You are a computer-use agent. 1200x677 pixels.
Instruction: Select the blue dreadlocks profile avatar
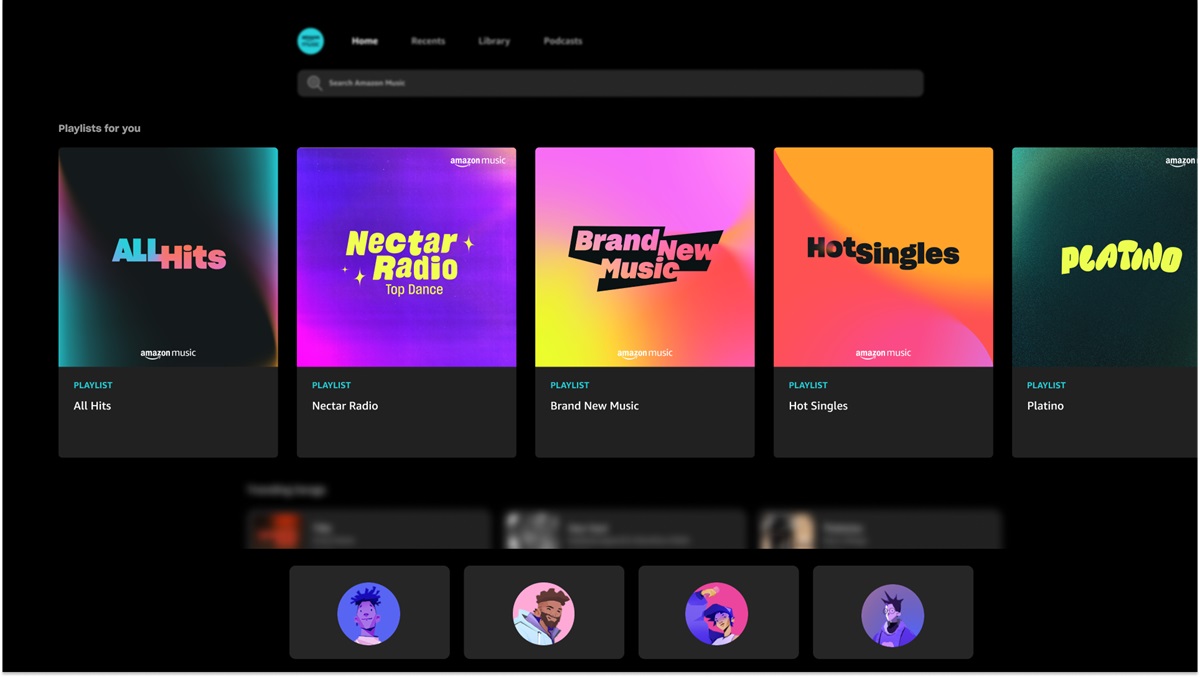tap(369, 613)
